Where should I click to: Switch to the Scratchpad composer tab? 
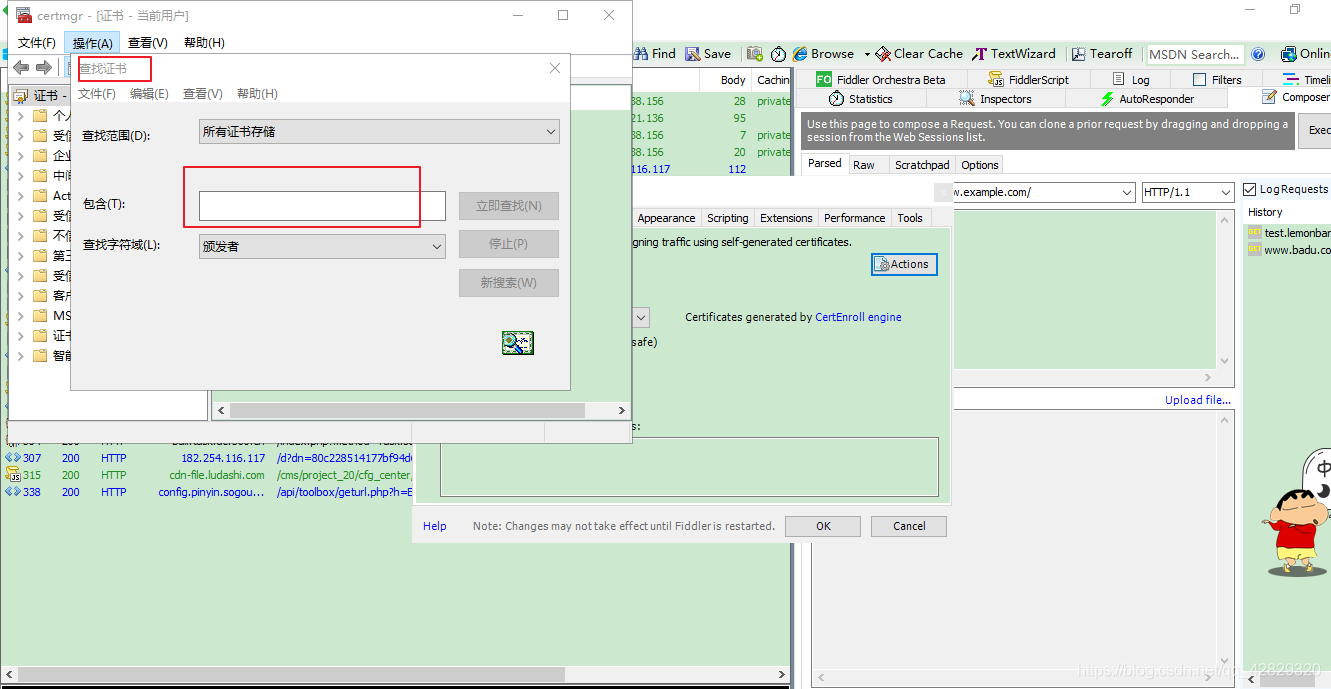click(x=922, y=165)
